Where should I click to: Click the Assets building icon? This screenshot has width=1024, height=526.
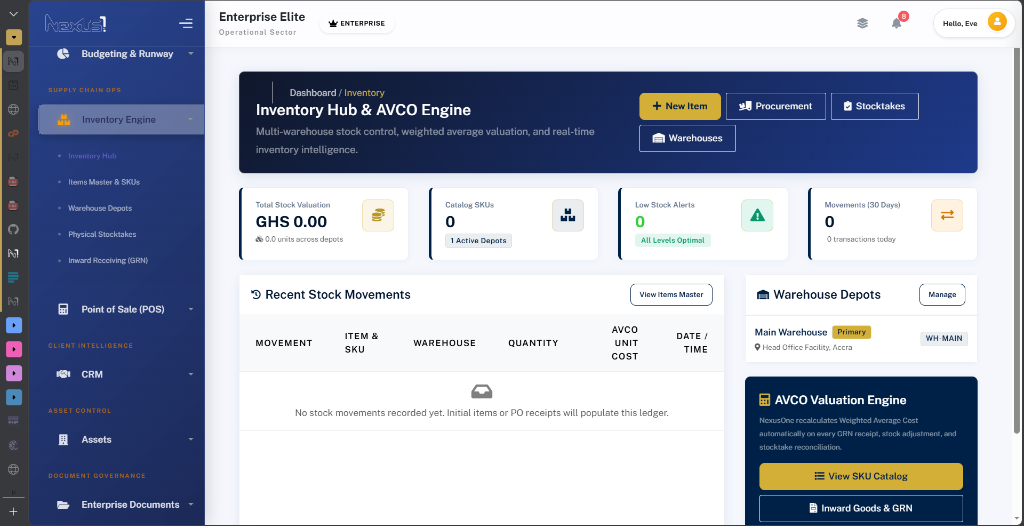63,440
